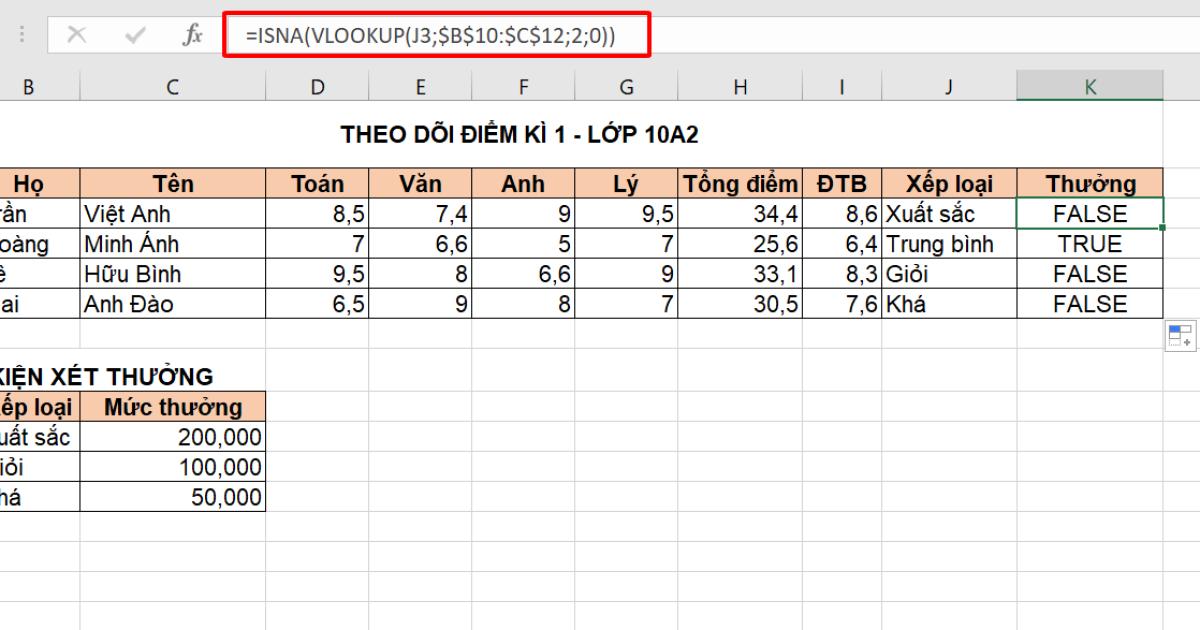Select the Trung bình cell in Xếp loại column
Screen dimensions: 1200x630
pyautogui.click(x=945, y=243)
